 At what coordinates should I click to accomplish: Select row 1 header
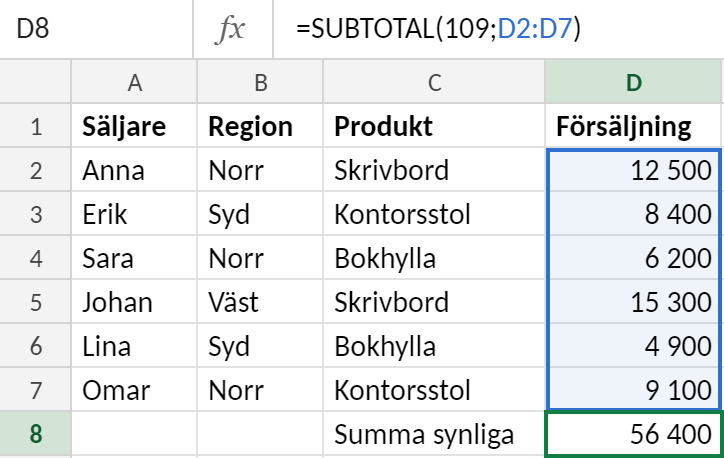36,126
